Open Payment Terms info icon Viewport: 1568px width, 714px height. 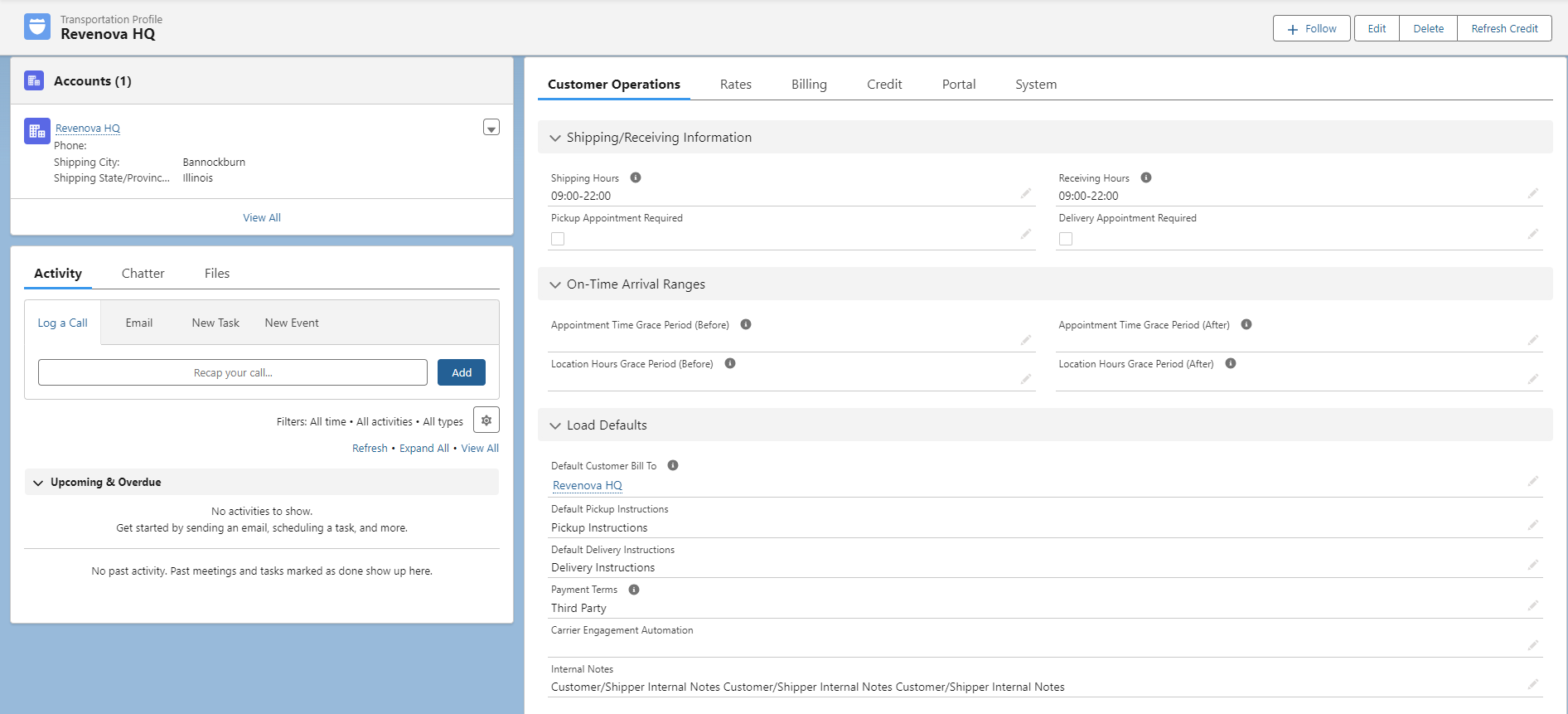634,590
